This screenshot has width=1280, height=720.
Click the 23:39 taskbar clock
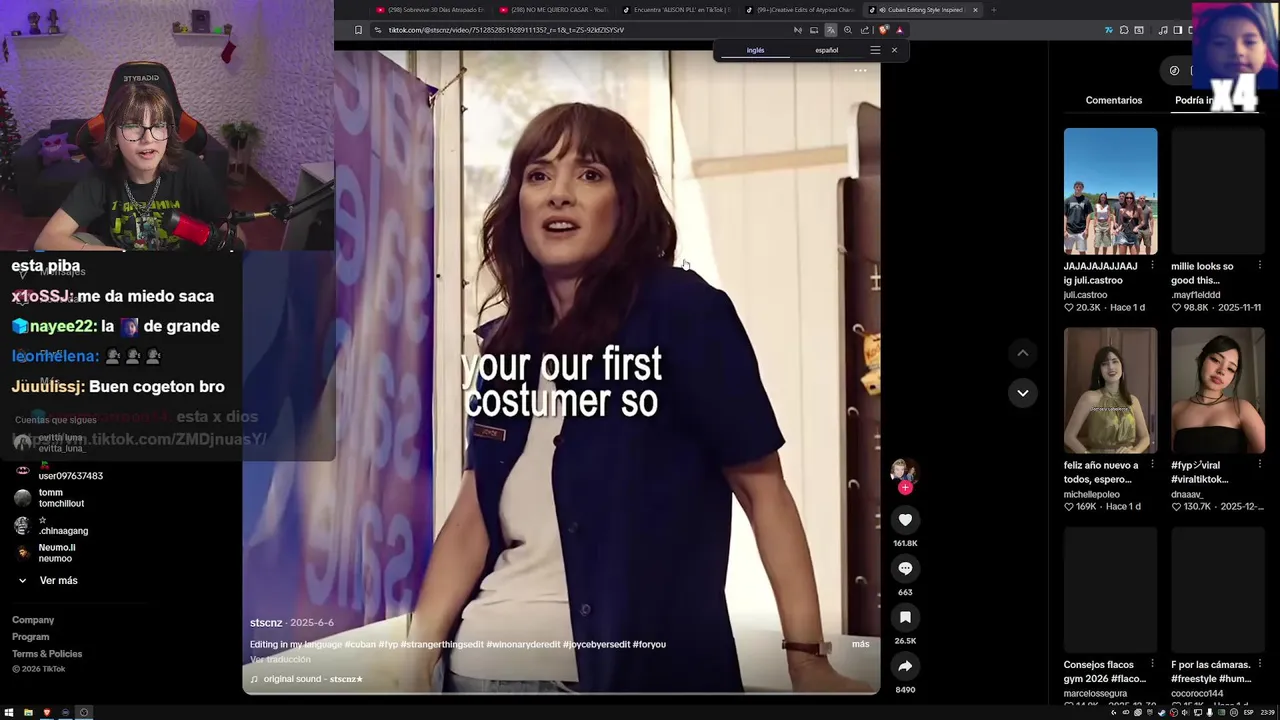tap(1268, 713)
